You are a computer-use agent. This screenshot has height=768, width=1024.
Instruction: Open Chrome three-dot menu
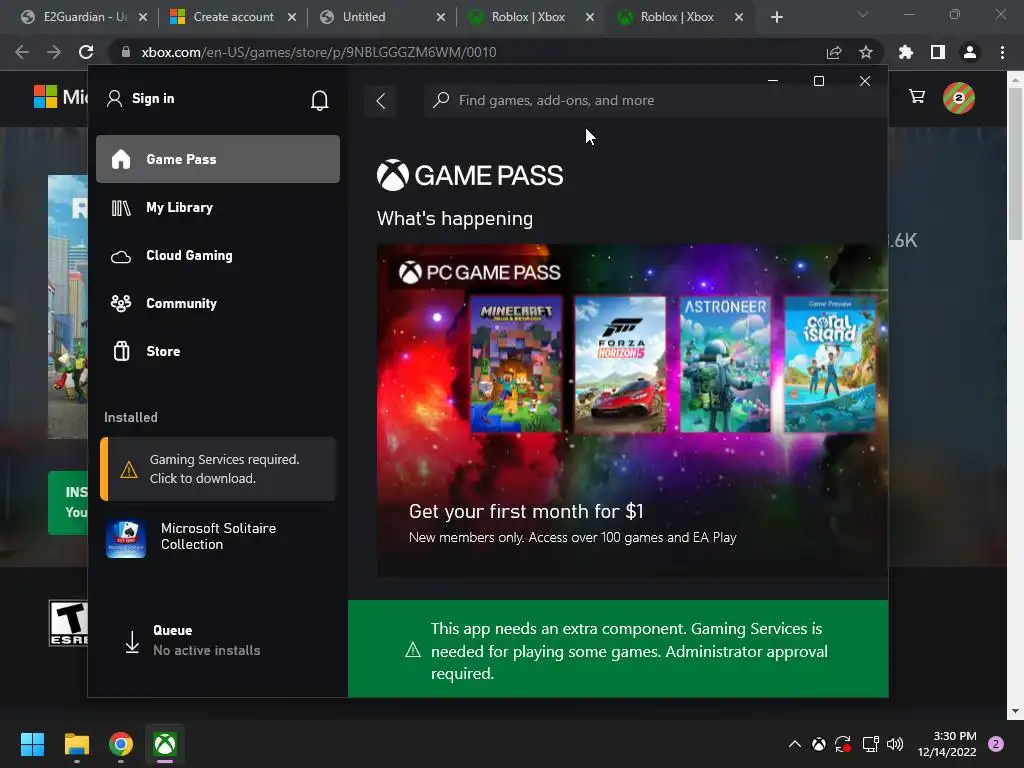pos(1002,52)
